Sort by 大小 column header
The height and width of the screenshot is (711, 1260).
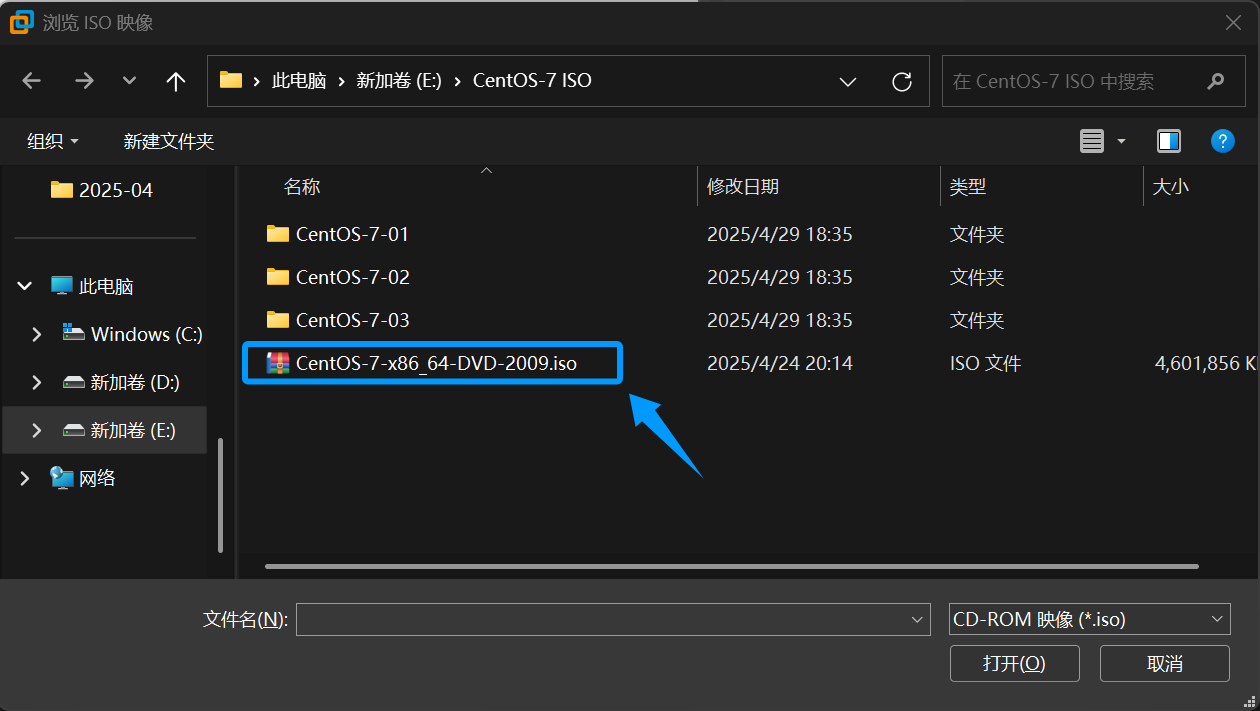click(x=1171, y=187)
